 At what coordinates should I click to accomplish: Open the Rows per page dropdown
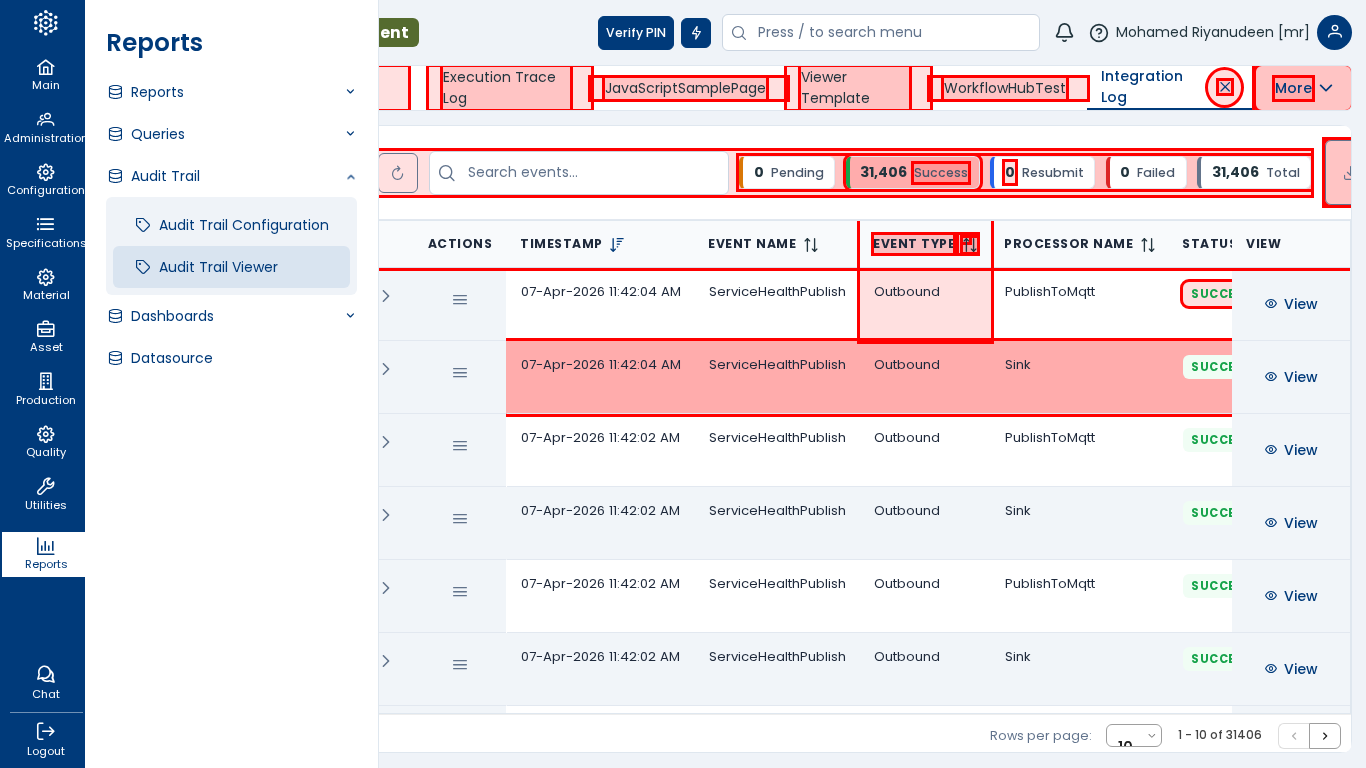(x=1133, y=736)
